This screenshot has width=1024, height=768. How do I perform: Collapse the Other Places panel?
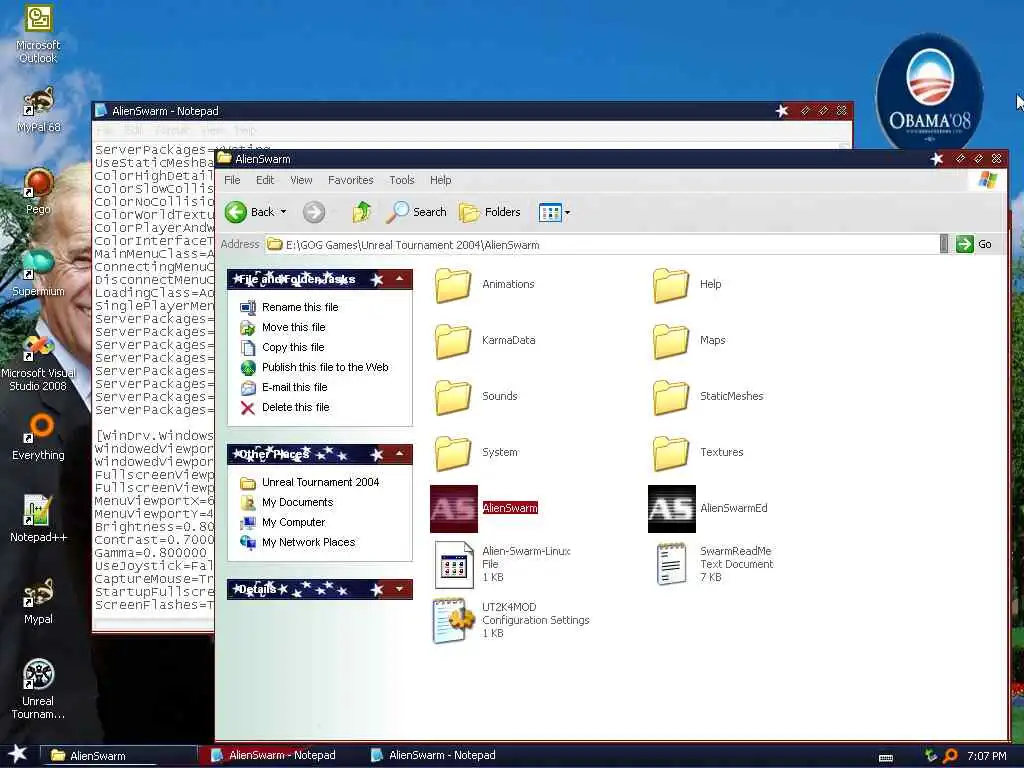tap(399, 453)
